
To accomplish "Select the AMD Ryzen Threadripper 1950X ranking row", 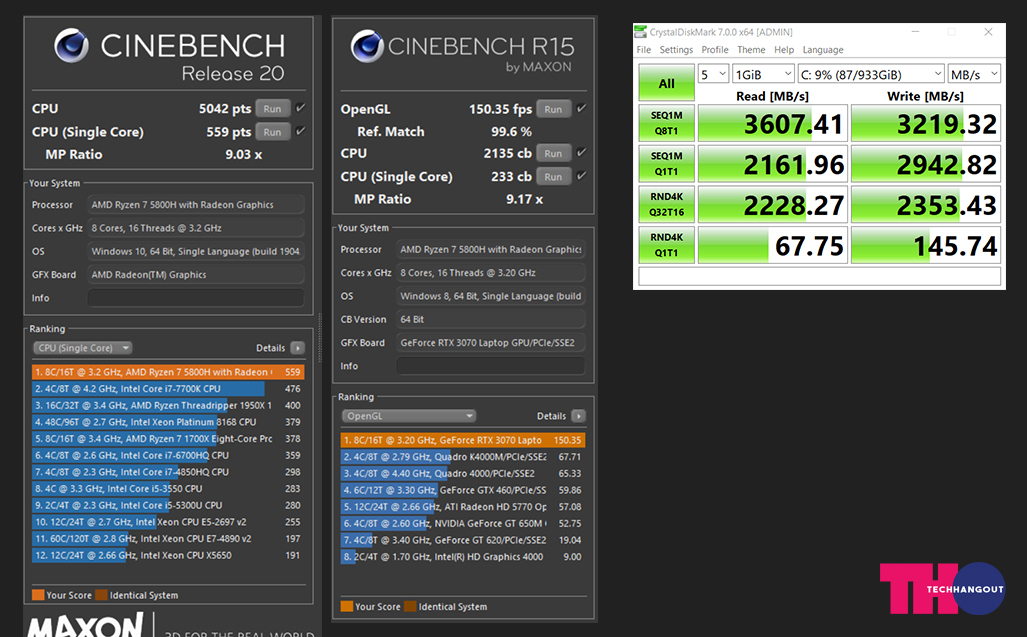I will point(168,405).
